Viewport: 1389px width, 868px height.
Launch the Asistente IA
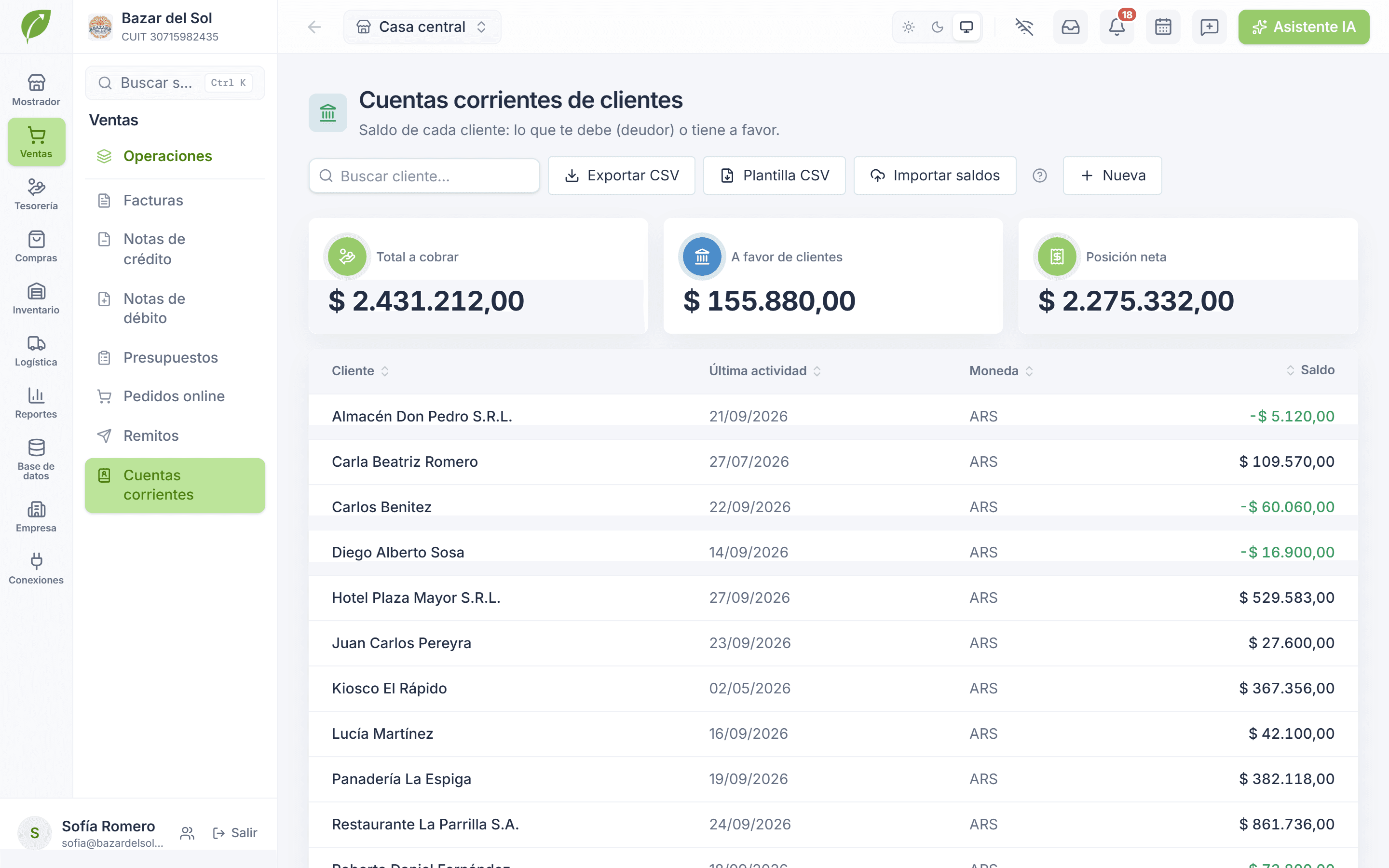pyautogui.click(x=1304, y=27)
